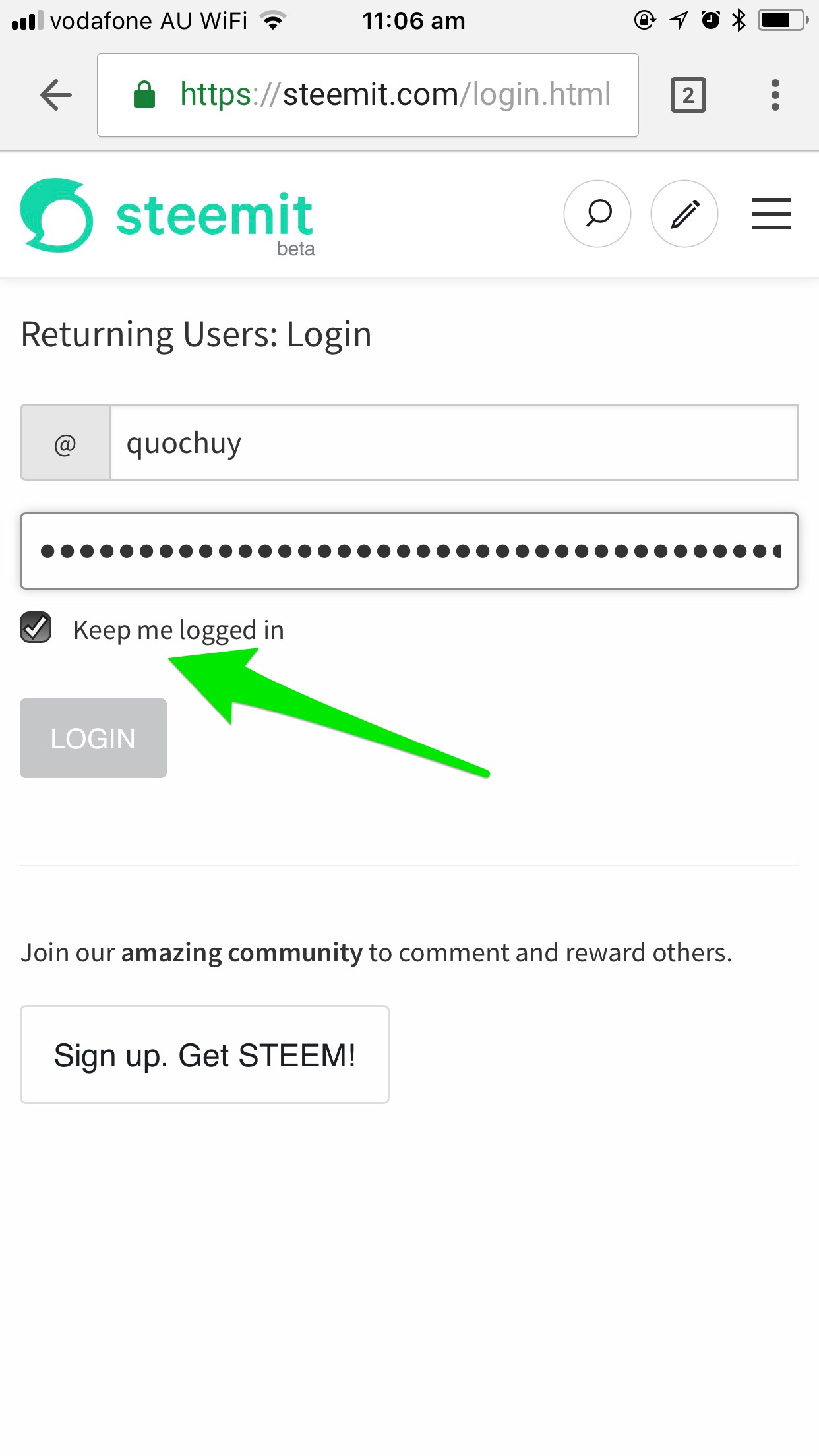Tap the steemit wordmark text
The image size is (819, 1456).
click(x=214, y=215)
